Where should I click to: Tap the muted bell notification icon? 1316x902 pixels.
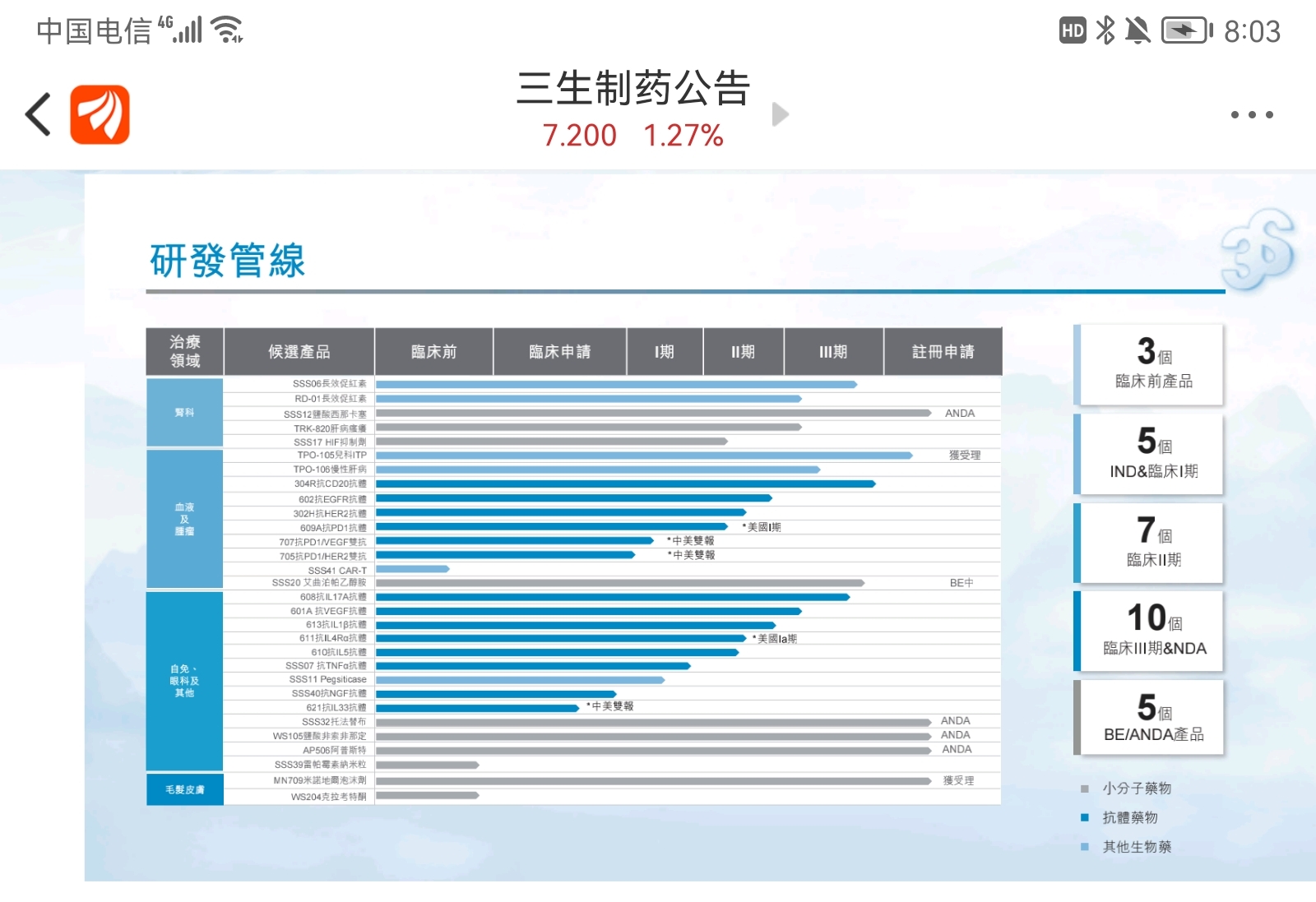tap(1138, 30)
